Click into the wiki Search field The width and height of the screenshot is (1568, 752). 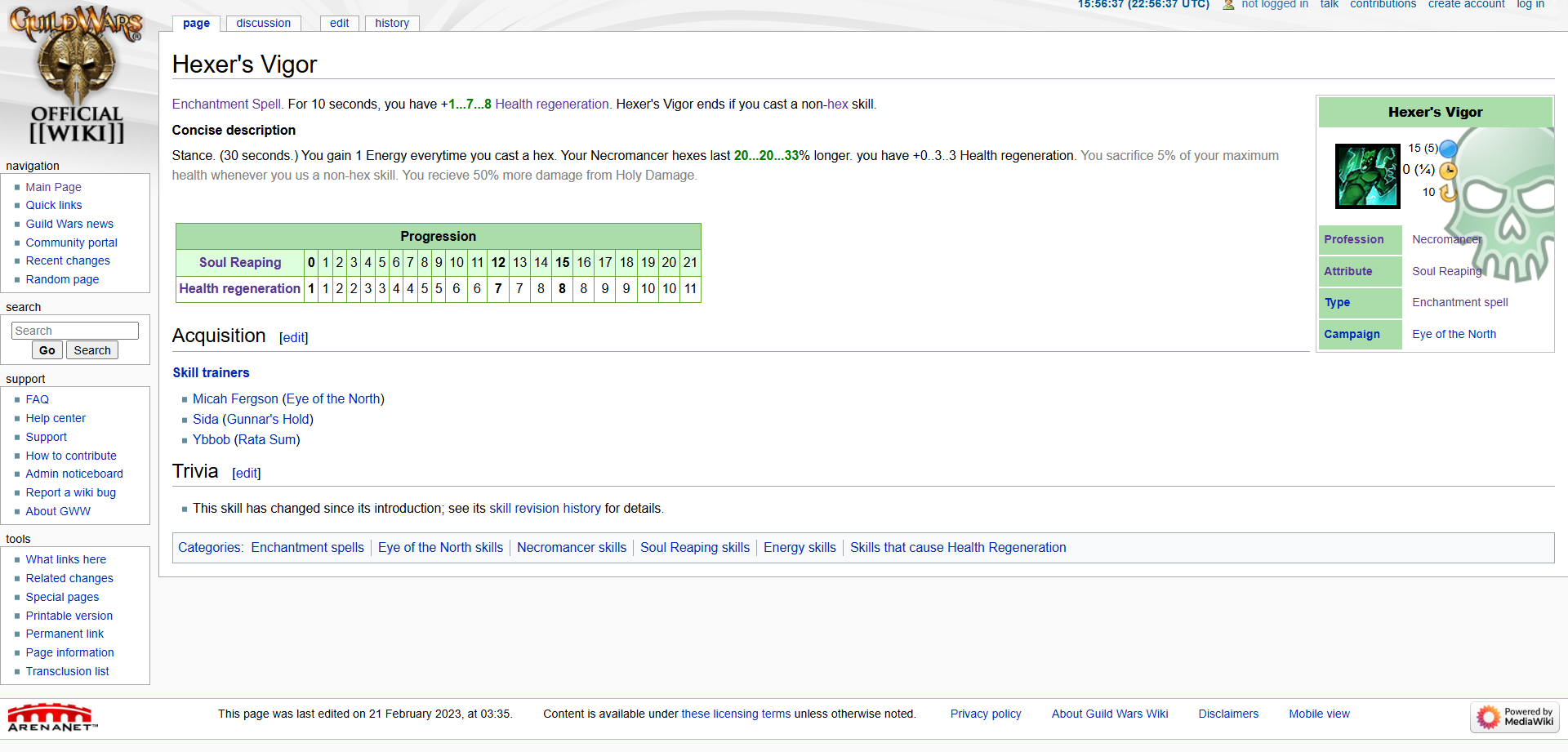click(75, 331)
